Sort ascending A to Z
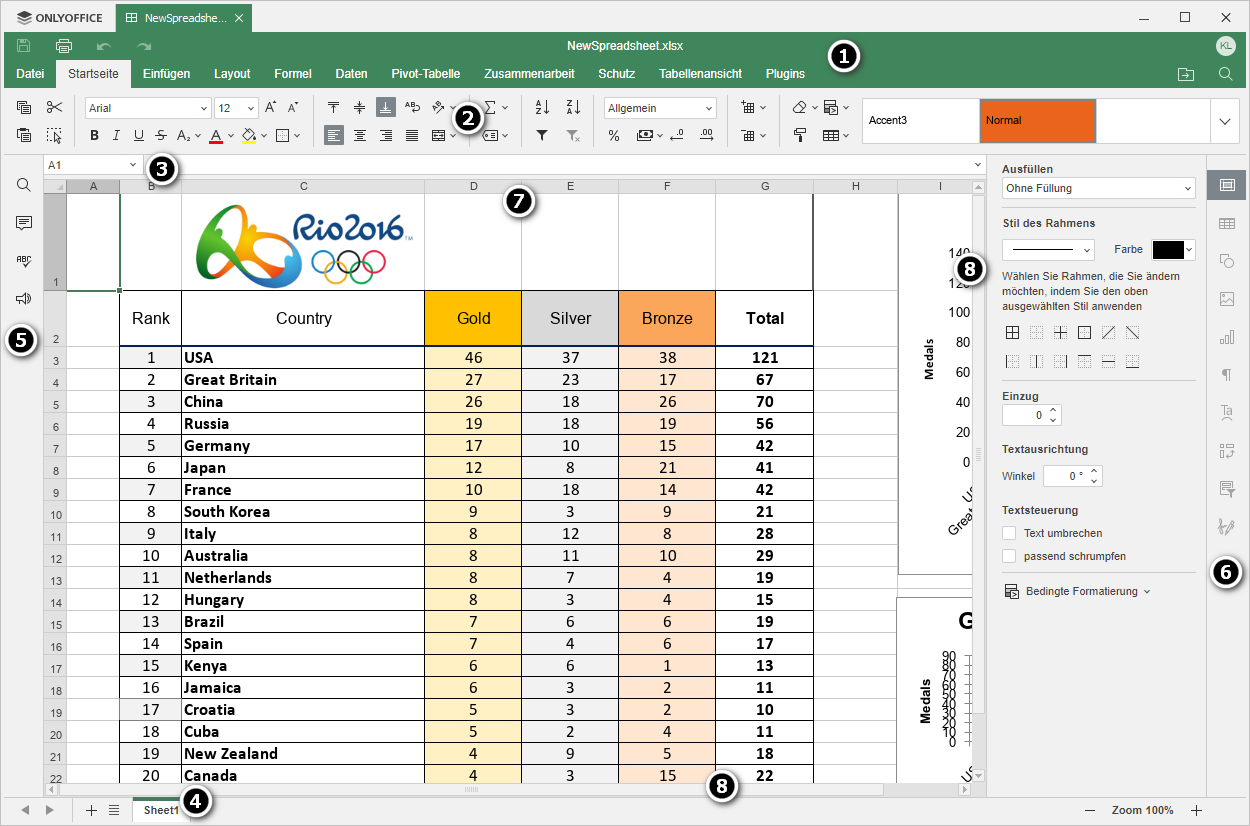This screenshot has width=1250, height=826. (x=542, y=108)
